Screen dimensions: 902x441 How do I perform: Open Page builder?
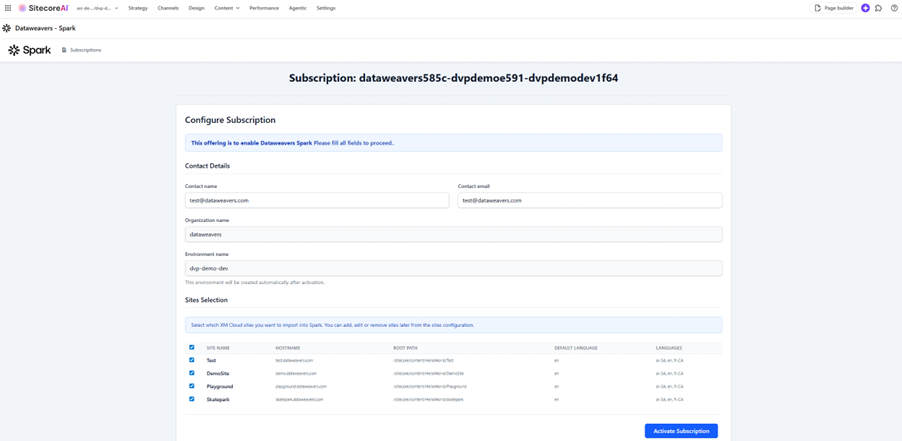tap(833, 8)
